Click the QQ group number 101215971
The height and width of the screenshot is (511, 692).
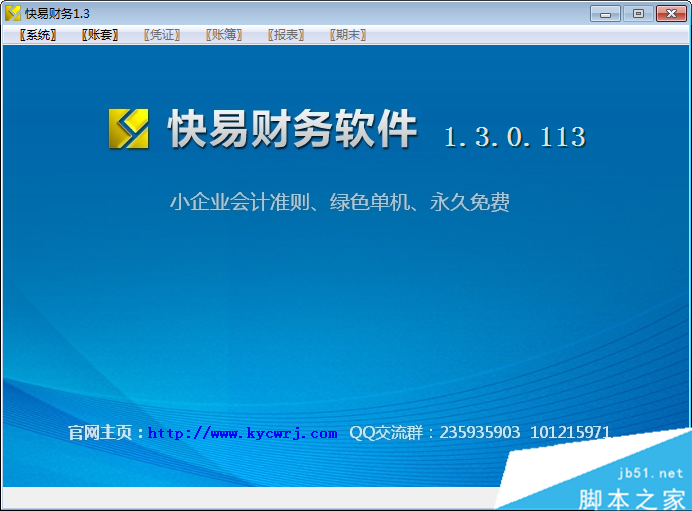click(570, 432)
